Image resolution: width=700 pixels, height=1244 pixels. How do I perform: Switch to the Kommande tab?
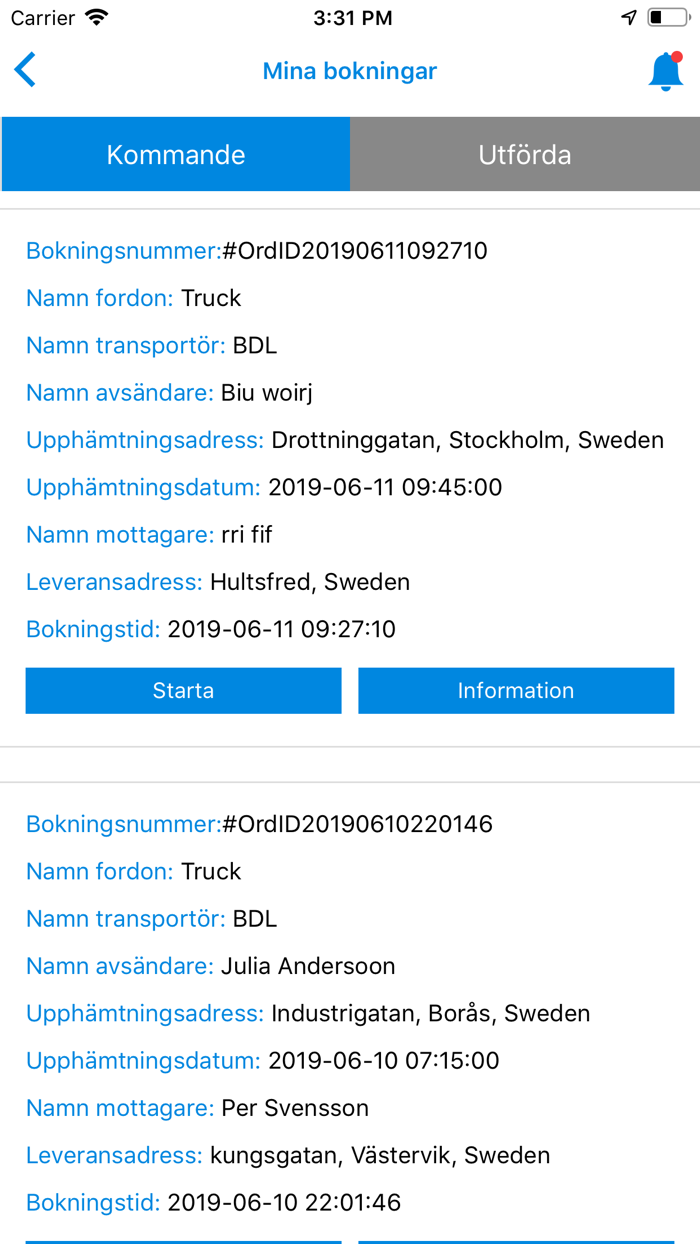pyautogui.click(x=176, y=155)
